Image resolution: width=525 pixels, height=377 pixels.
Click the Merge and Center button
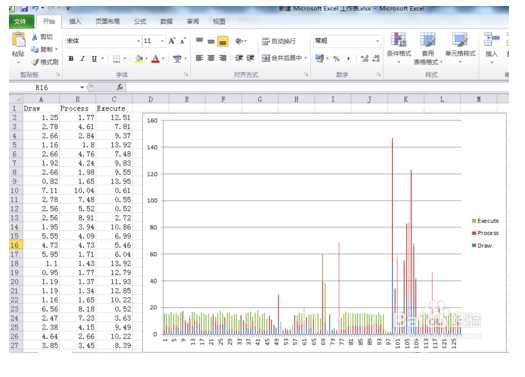pos(284,58)
